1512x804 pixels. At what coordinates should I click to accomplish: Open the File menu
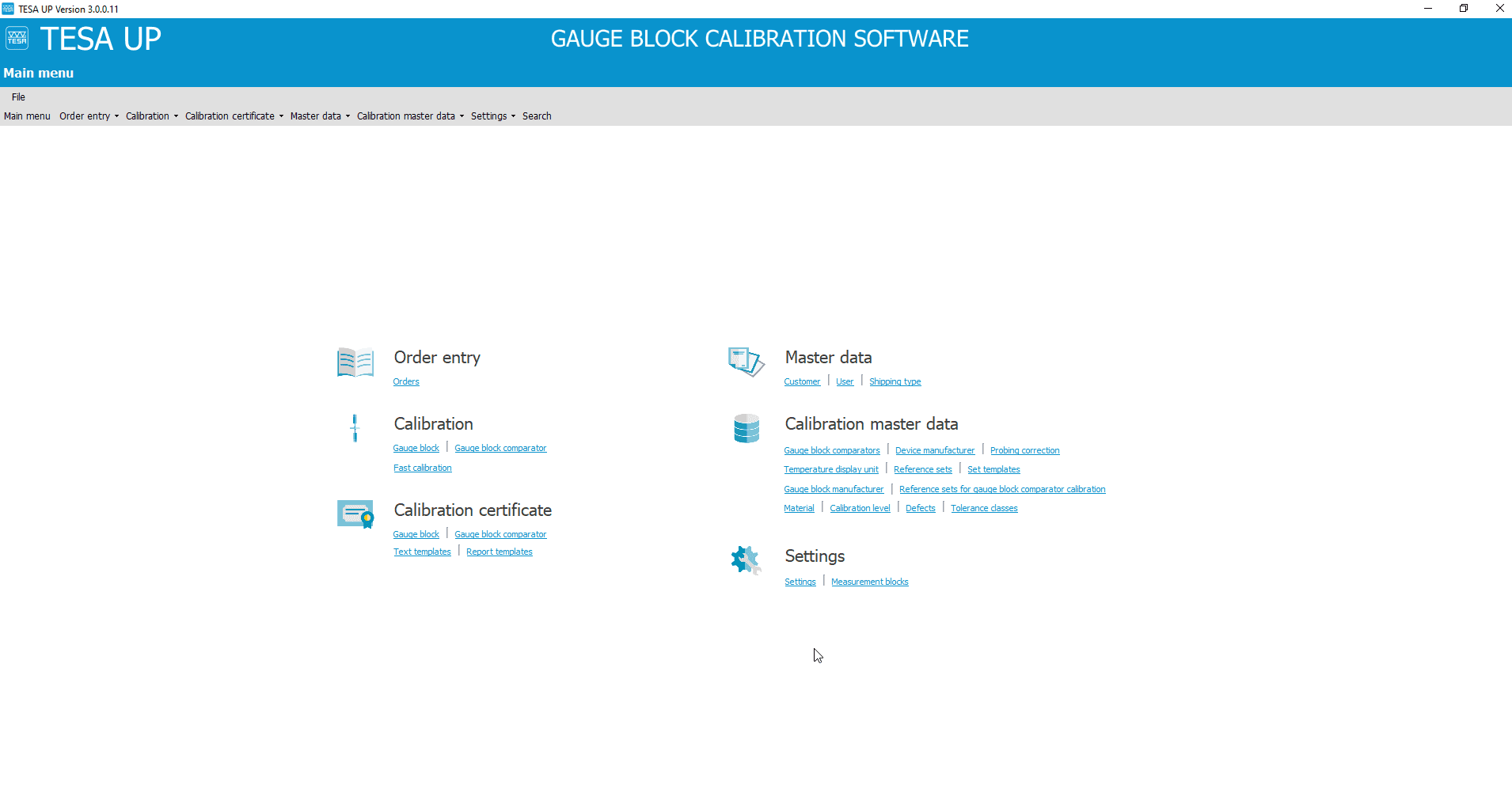[x=17, y=97]
